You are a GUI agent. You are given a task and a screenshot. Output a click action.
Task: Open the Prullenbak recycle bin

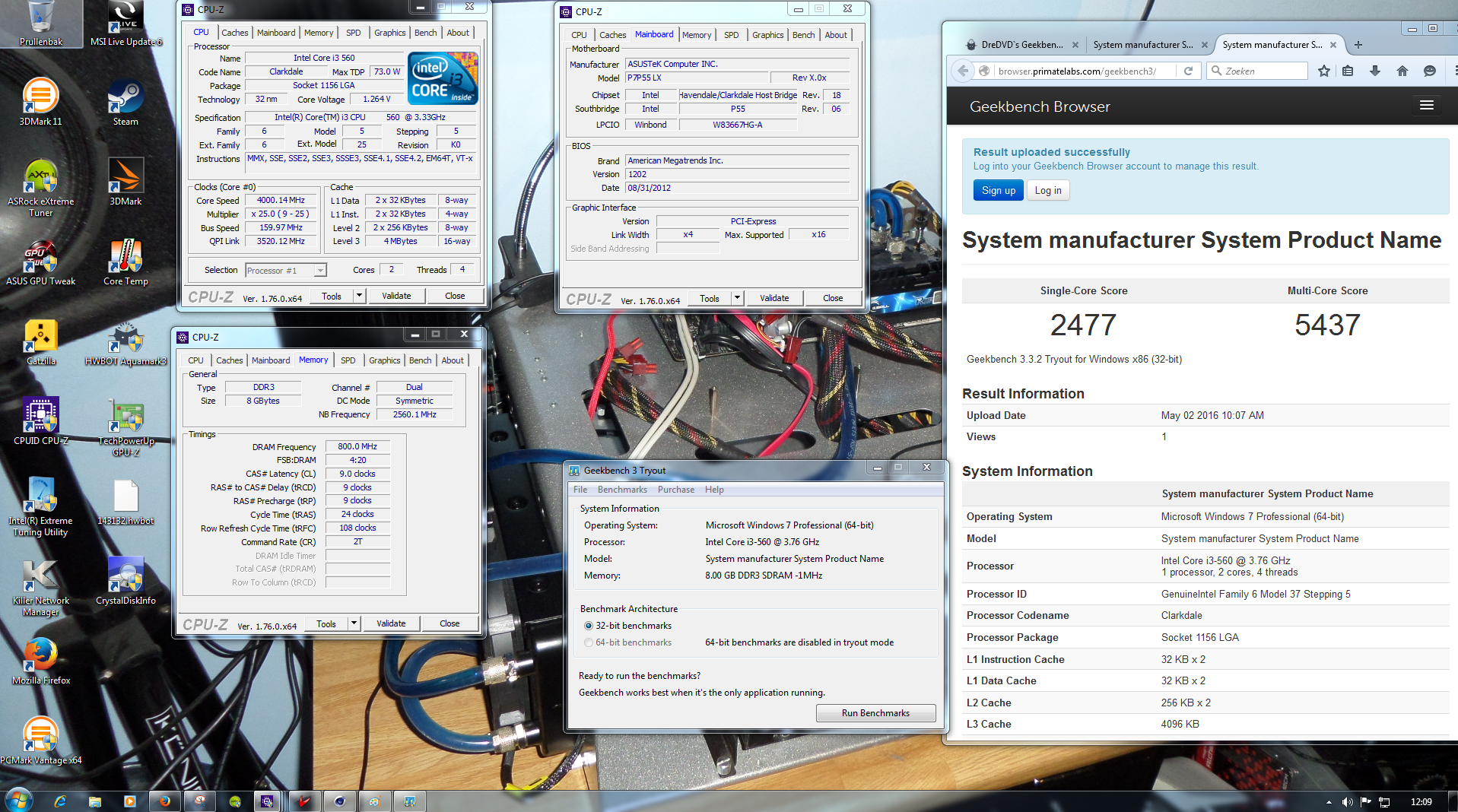(40, 24)
